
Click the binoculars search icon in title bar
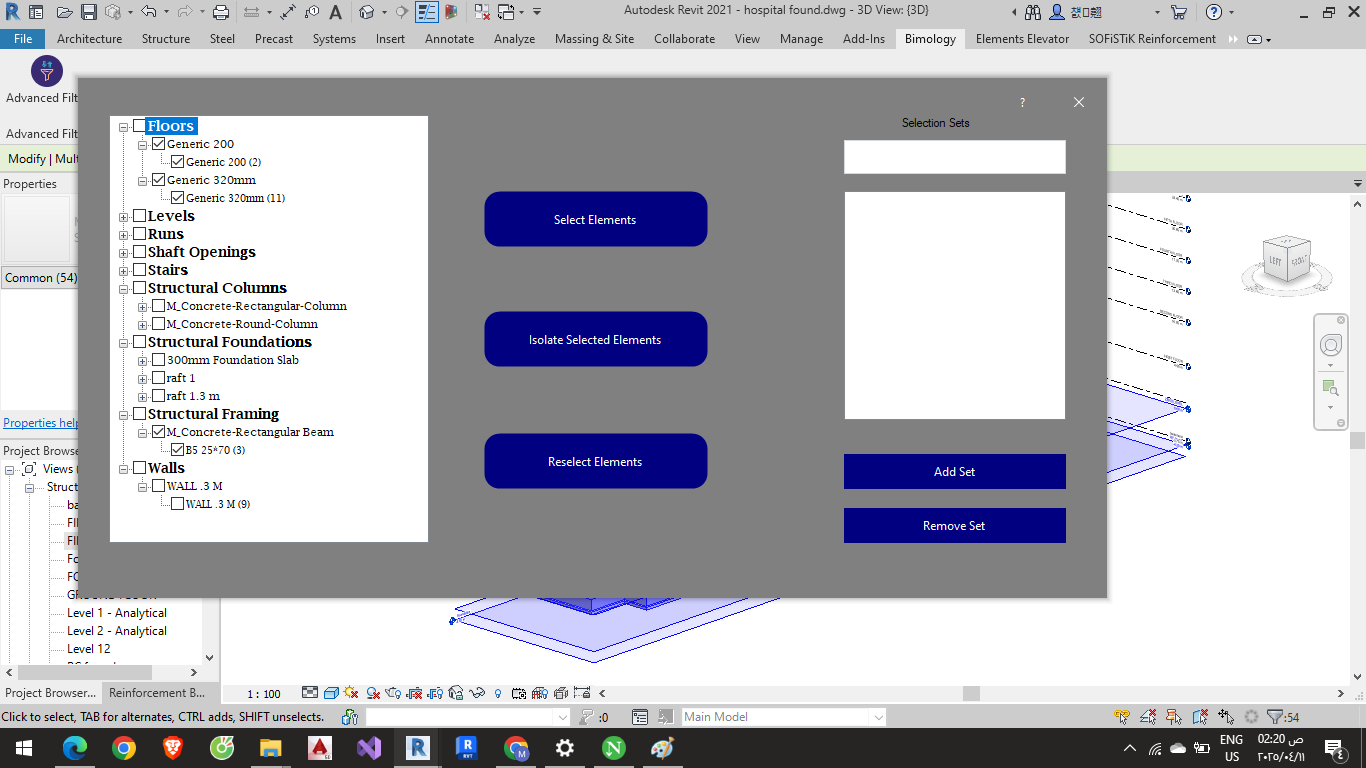pos(1035,13)
